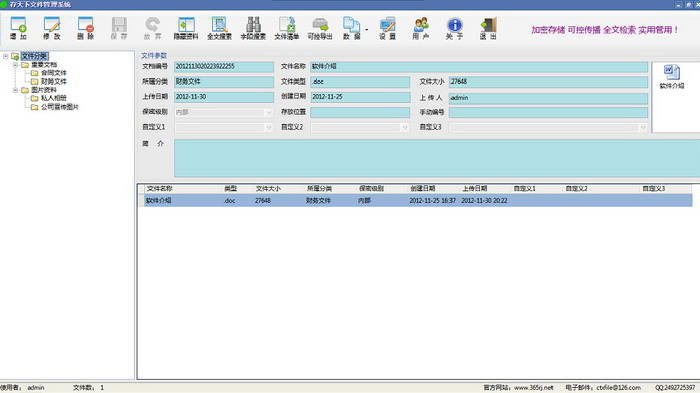This screenshot has height=393, width=700.
Task: Open the 用户 (Users) management icon
Action: pyautogui.click(x=421, y=28)
